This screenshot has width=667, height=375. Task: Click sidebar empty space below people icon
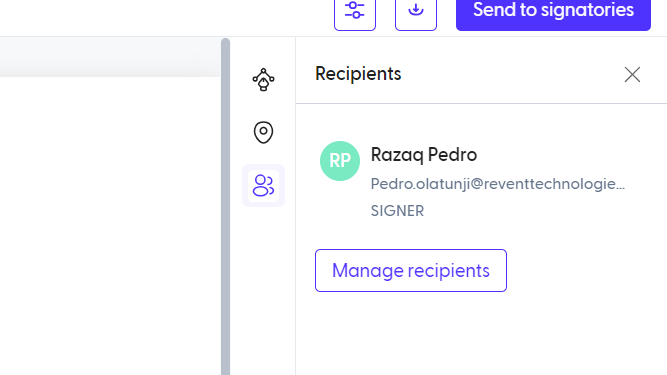(x=263, y=291)
